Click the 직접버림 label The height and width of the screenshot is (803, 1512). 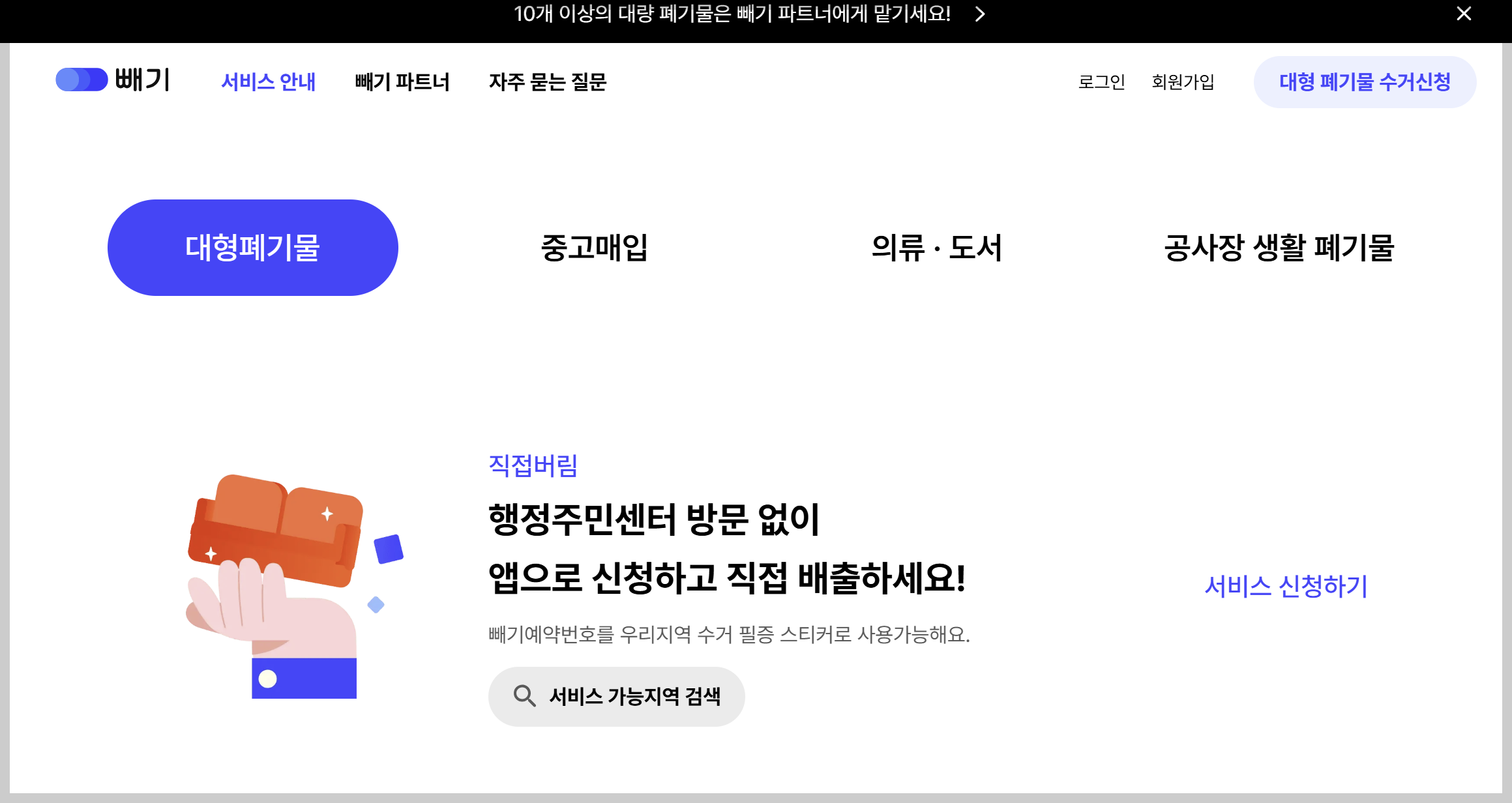pyautogui.click(x=533, y=467)
